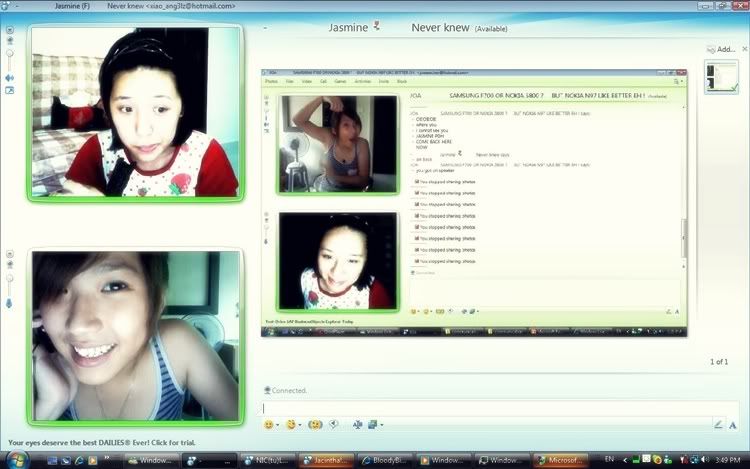Image resolution: width=750 pixels, height=469 pixels.
Task: Open options menu beside top webcam
Action: 10,30
